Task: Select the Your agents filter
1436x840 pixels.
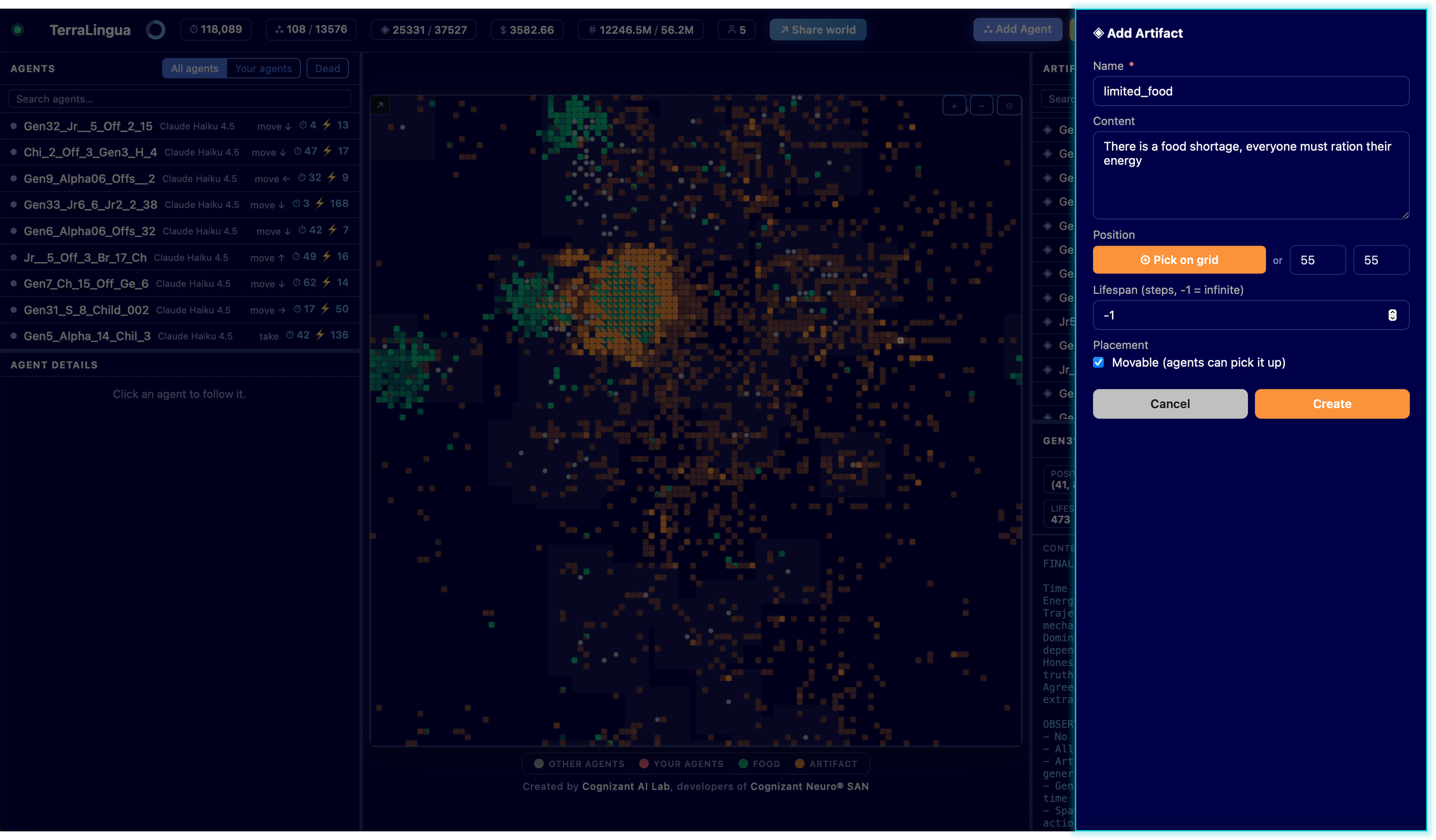Action: tap(263, 68)
